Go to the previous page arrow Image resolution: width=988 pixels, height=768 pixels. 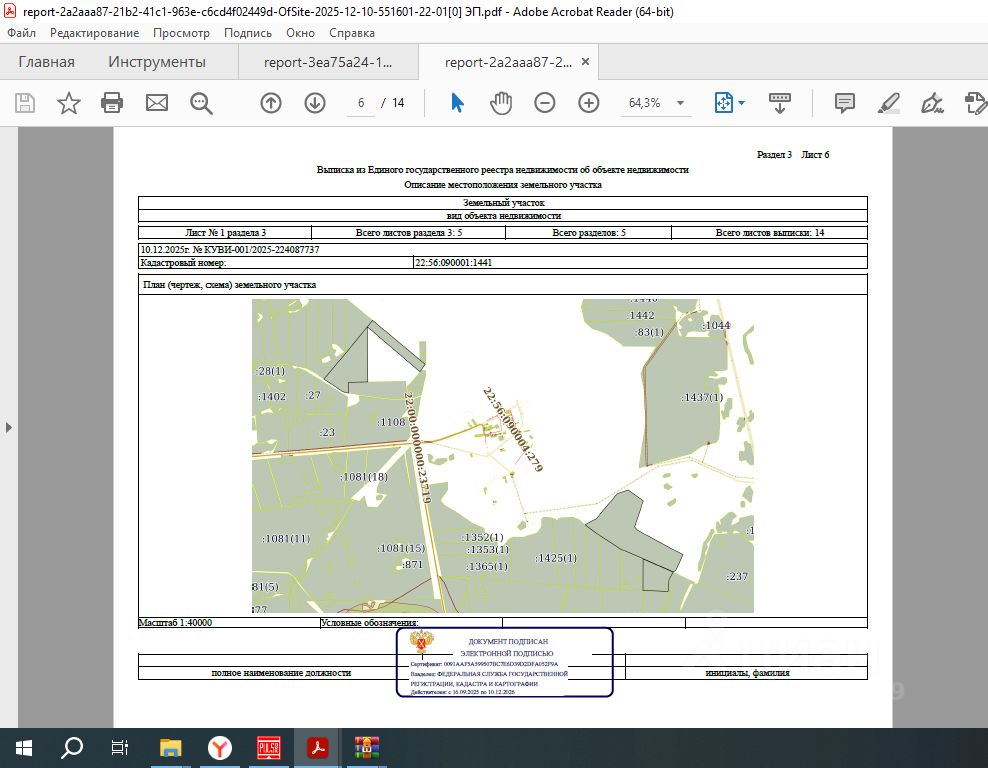click(271, 103)
